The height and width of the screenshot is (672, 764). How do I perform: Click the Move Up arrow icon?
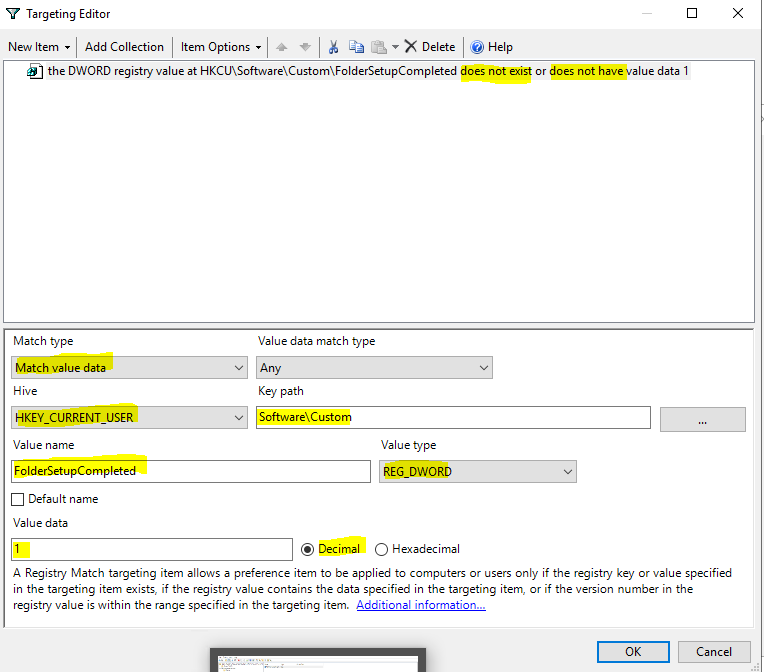[281, 47]
